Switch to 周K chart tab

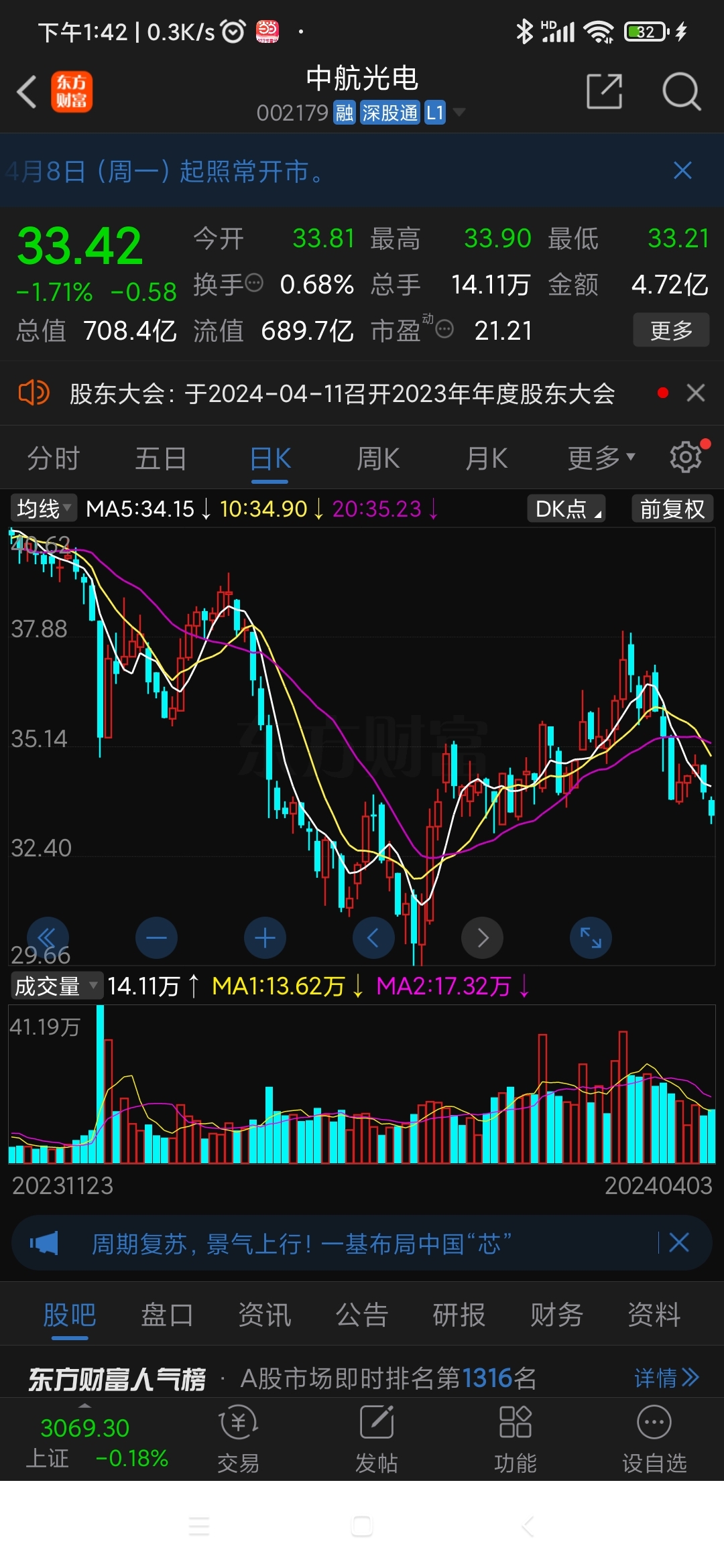[x=378, y=459]
